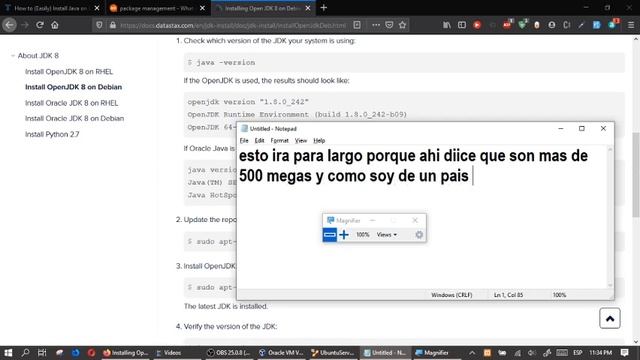The width and height of the screenshot is (640, 360).
Task: View site security padlock information
Action: (113, 25)
